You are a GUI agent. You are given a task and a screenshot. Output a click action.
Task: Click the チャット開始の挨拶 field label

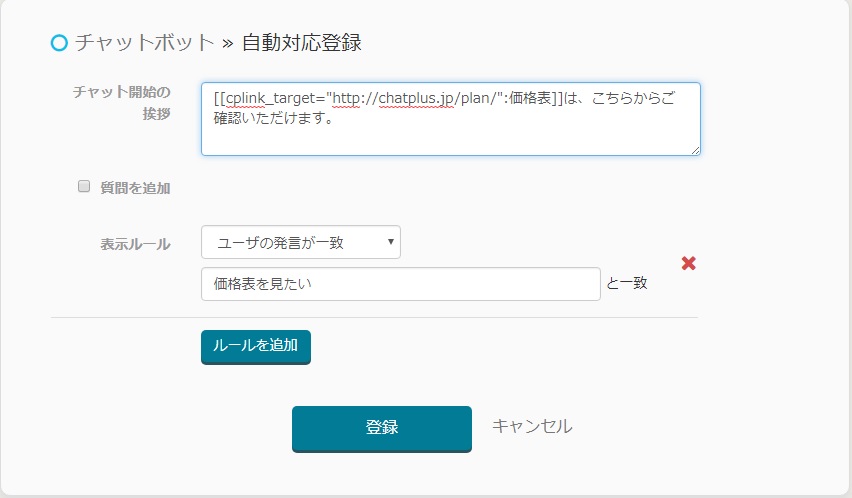point(121,102)
